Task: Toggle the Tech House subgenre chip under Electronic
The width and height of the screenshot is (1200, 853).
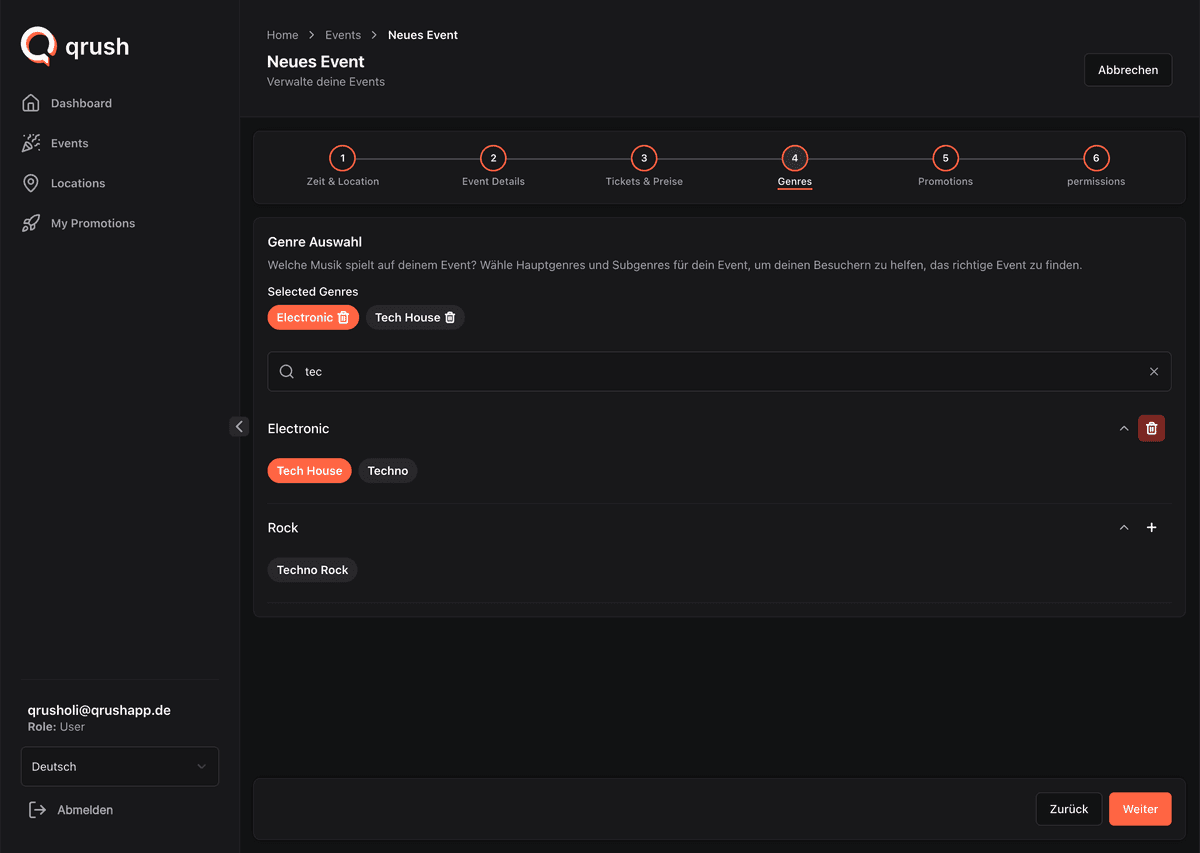Action: tap(309, 471)
